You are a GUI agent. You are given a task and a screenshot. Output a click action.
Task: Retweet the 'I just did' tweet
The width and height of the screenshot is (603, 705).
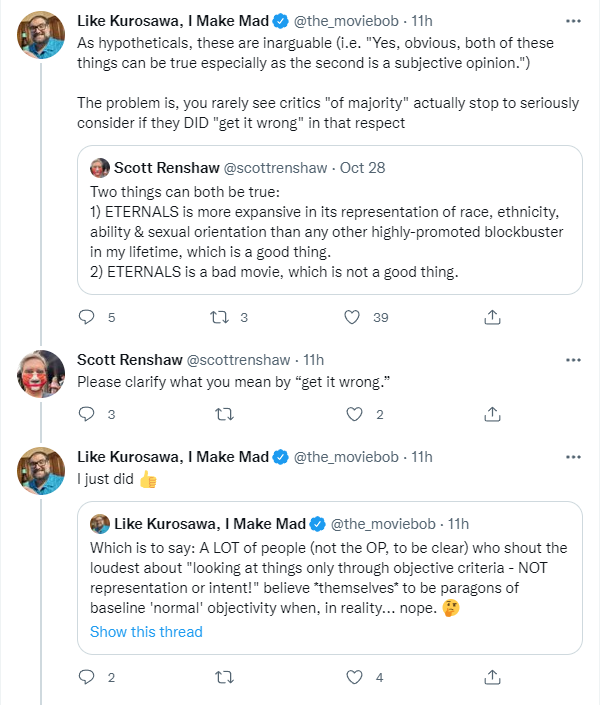tap(224, 677)
